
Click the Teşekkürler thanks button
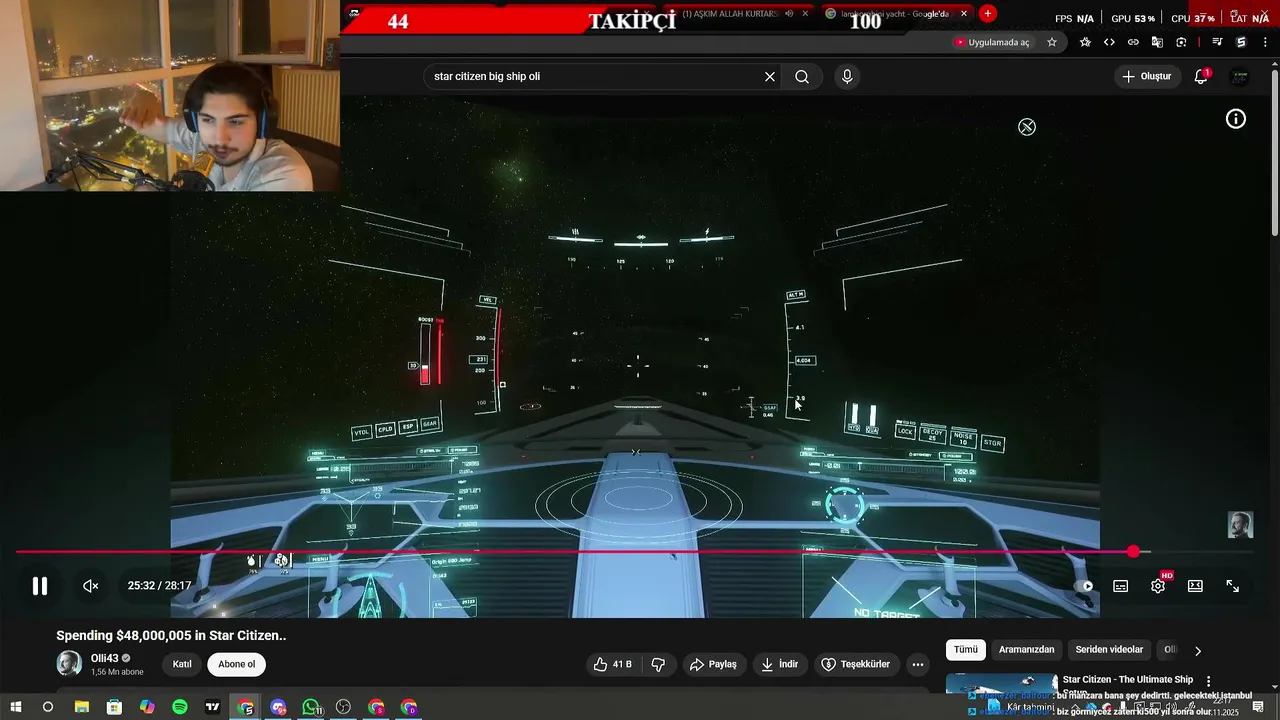856,664
